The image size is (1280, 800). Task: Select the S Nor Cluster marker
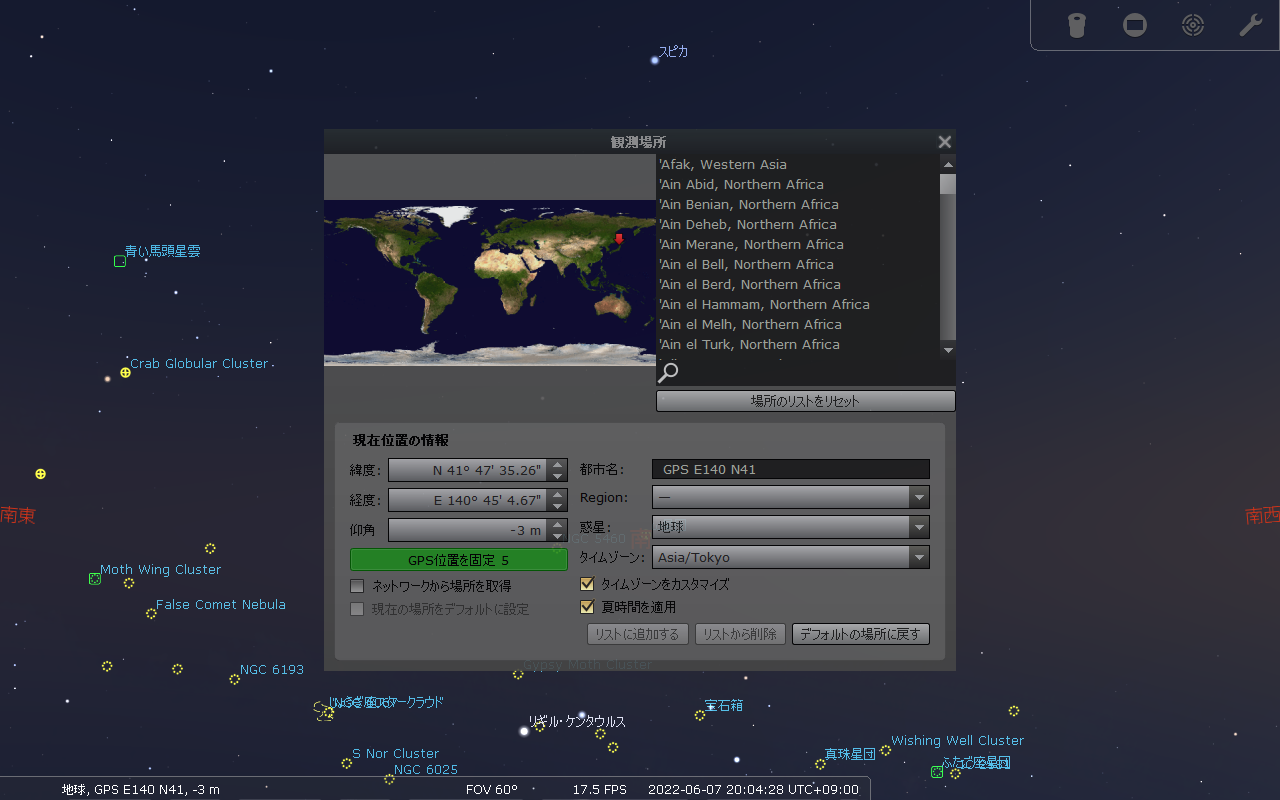(x=346, y=763)
